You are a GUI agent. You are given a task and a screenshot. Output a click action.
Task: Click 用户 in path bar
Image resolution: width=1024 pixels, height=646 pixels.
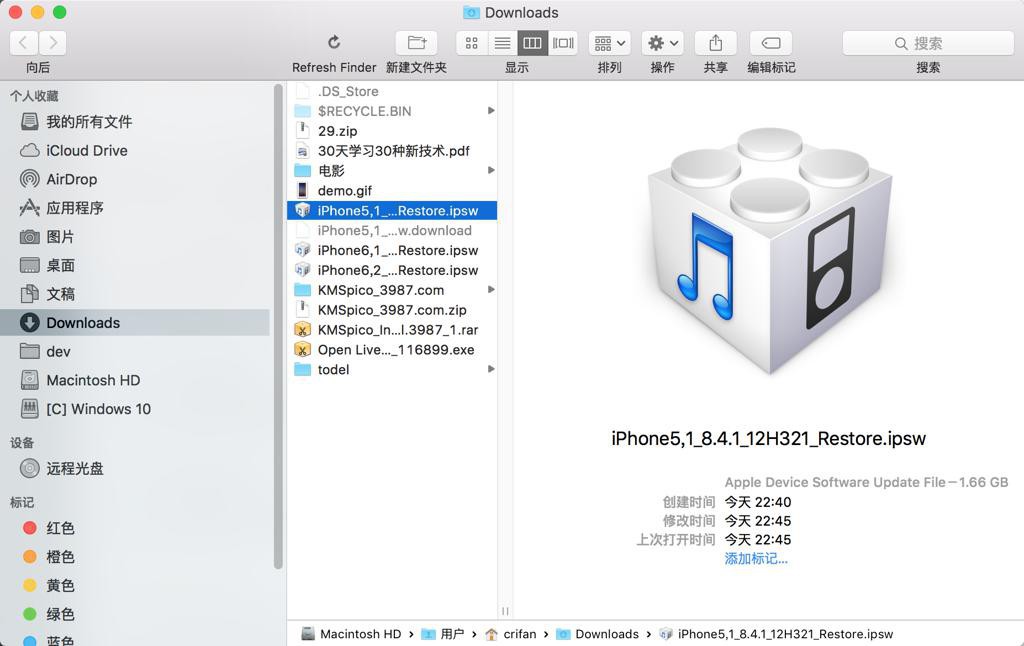click(443, 634)
